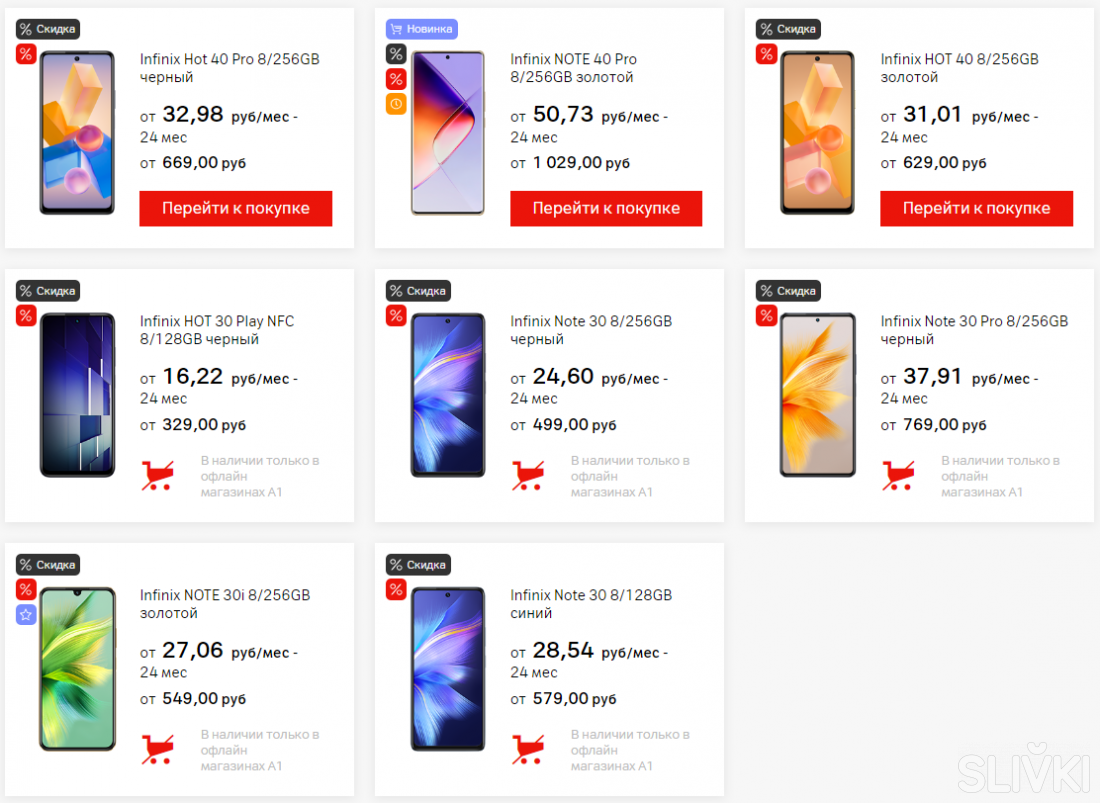This screenshot has width=1100, height=803.
Task: Open Infinix Note 30 Pro 8/256GB title link
Action: (974, 330)
